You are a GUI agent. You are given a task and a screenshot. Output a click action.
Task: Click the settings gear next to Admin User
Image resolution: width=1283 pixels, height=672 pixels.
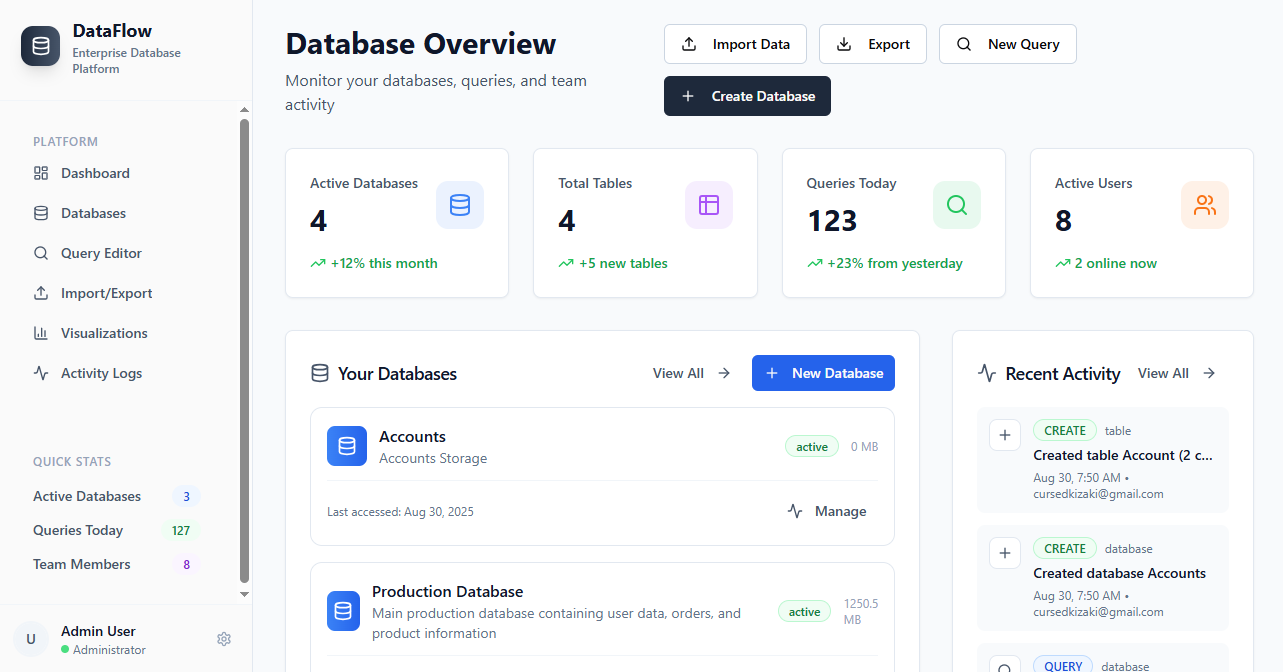[x=224, y=639]
